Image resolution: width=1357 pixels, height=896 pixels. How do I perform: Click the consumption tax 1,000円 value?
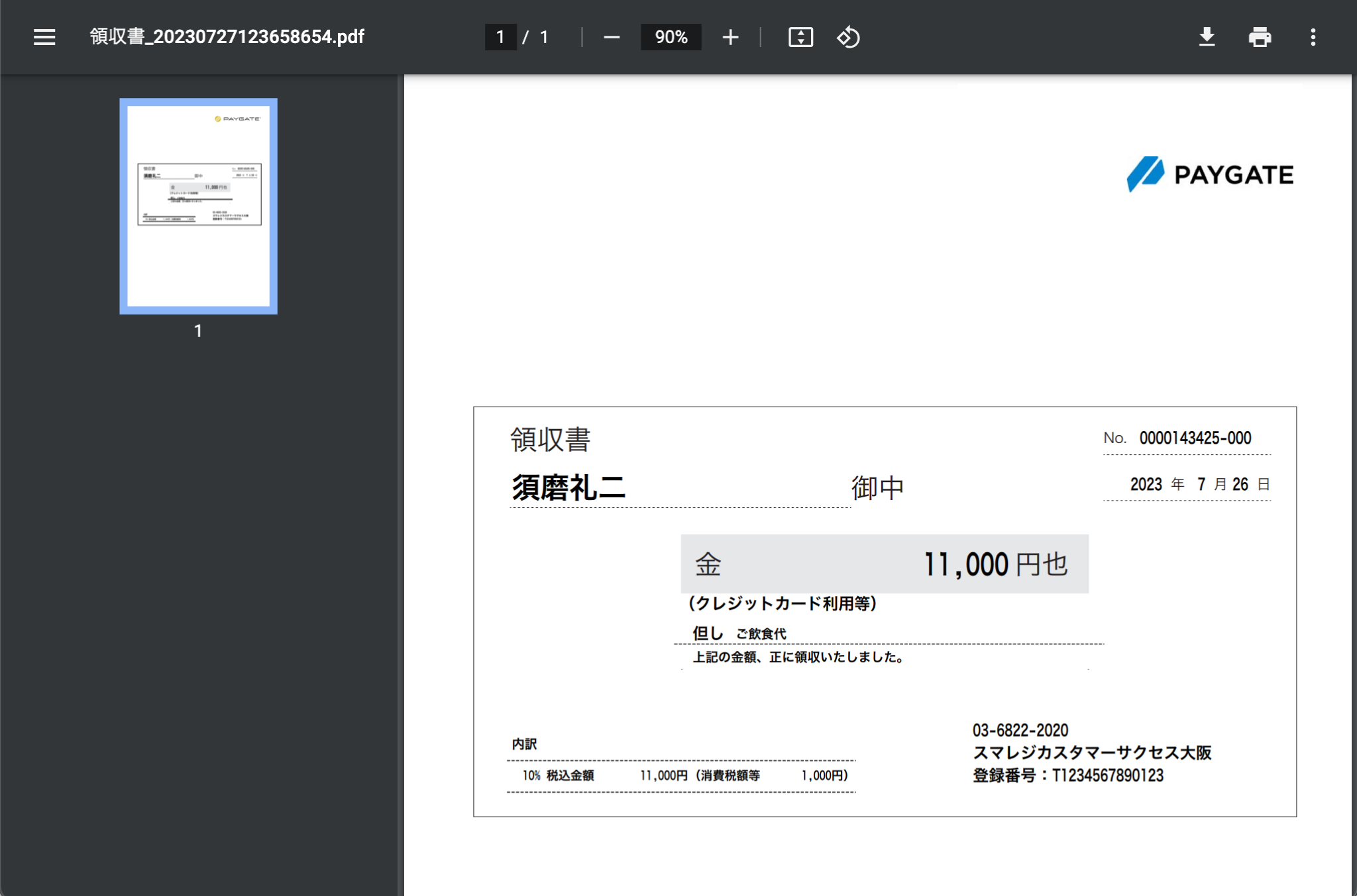pyautogui.click(x=824, y=775)
